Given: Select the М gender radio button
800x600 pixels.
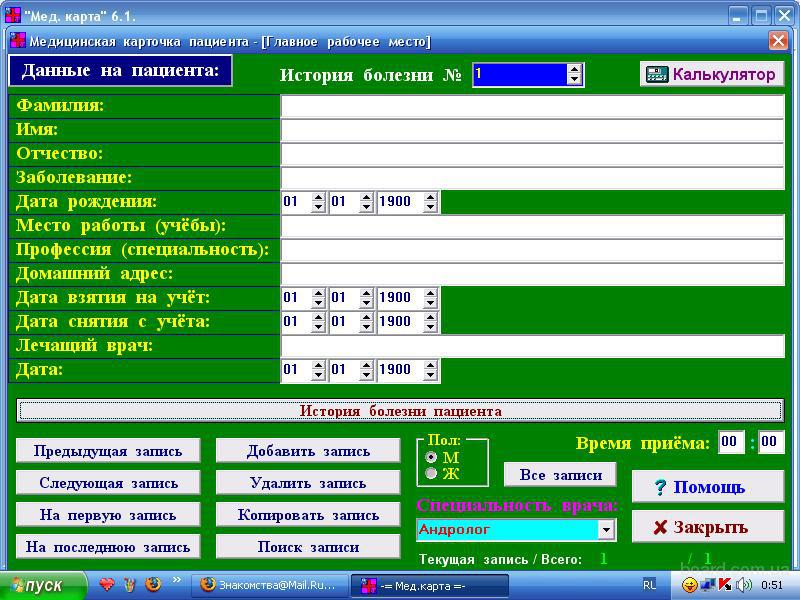Looking at the screenshot, I should (432, 457).
